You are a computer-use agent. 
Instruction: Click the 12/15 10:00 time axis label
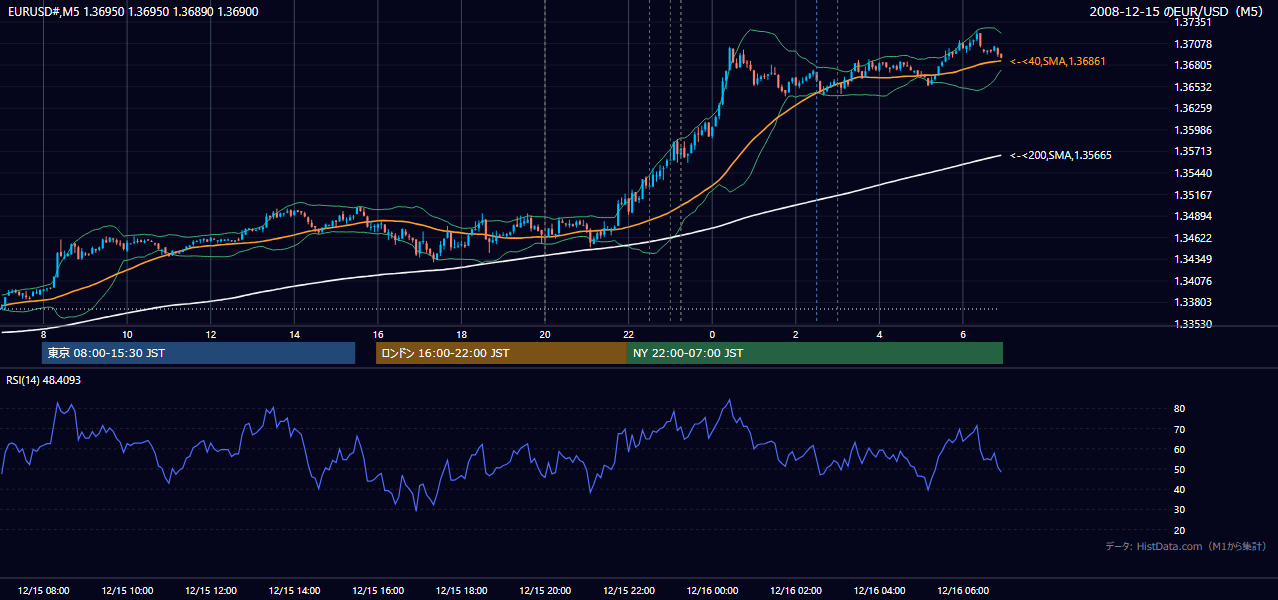[x=127, y=591]
